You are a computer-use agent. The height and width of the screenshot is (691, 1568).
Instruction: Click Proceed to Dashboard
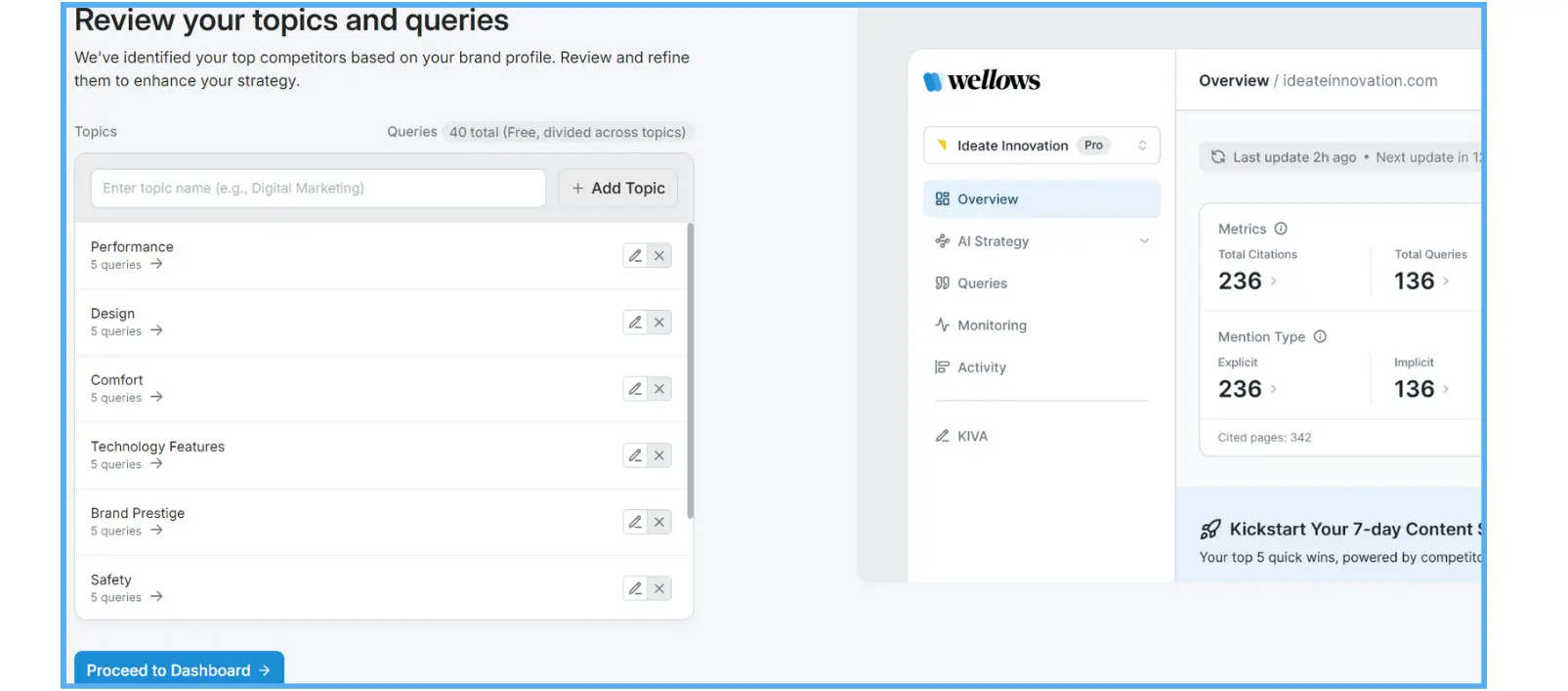tap(178, 670)
